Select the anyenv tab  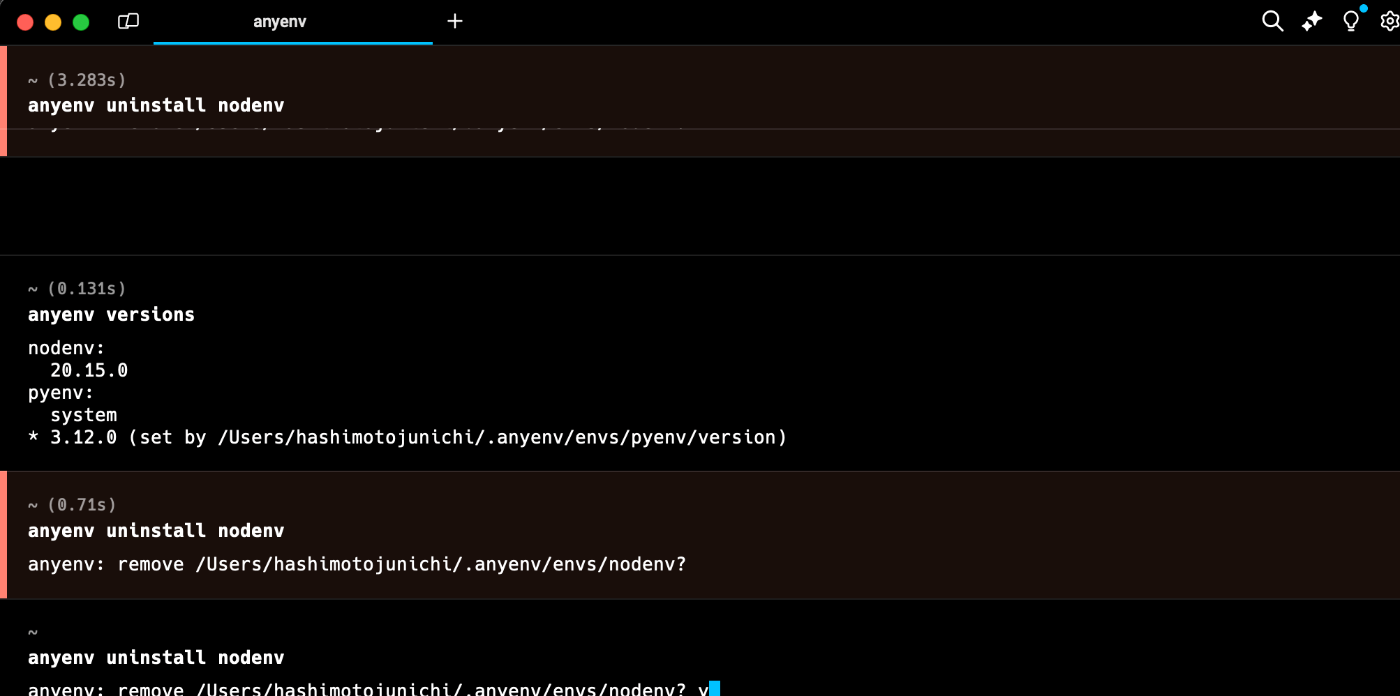pos(280,21)
